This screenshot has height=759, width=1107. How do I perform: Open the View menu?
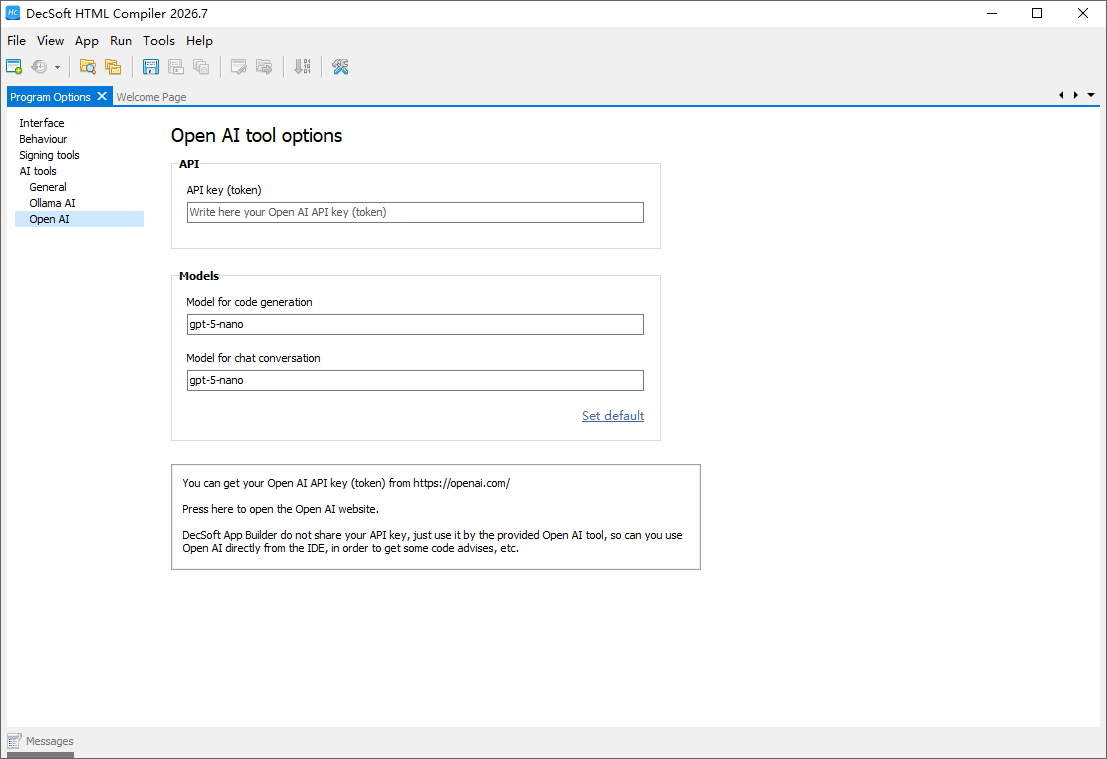click(x=50, y=41)
